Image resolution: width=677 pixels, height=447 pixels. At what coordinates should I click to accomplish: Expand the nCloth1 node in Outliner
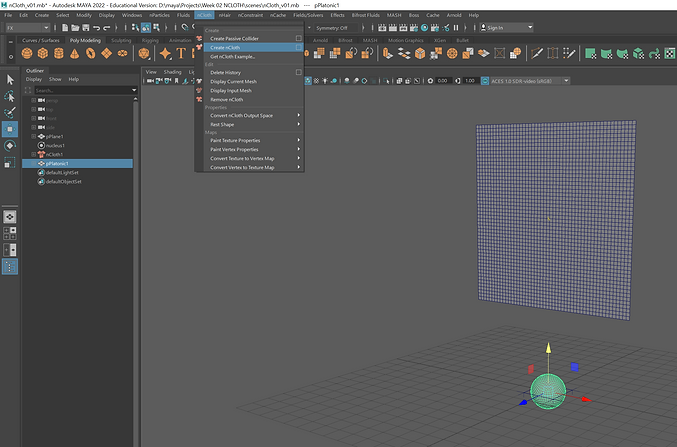[x=33, y=154]
